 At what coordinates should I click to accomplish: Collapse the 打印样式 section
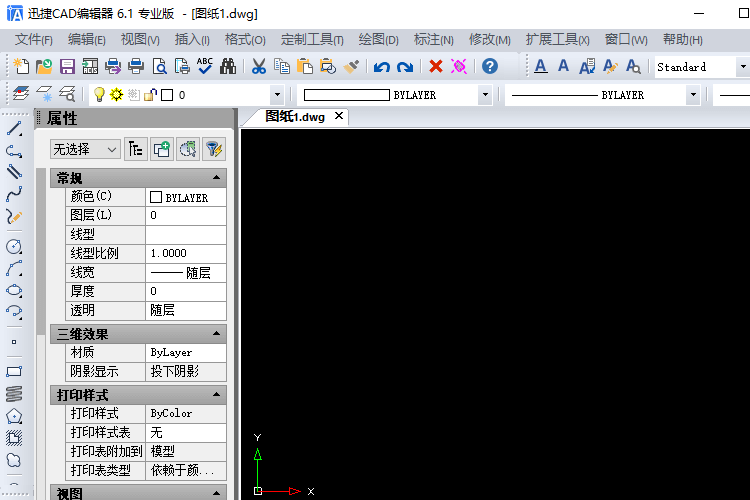tap(216, 395)
